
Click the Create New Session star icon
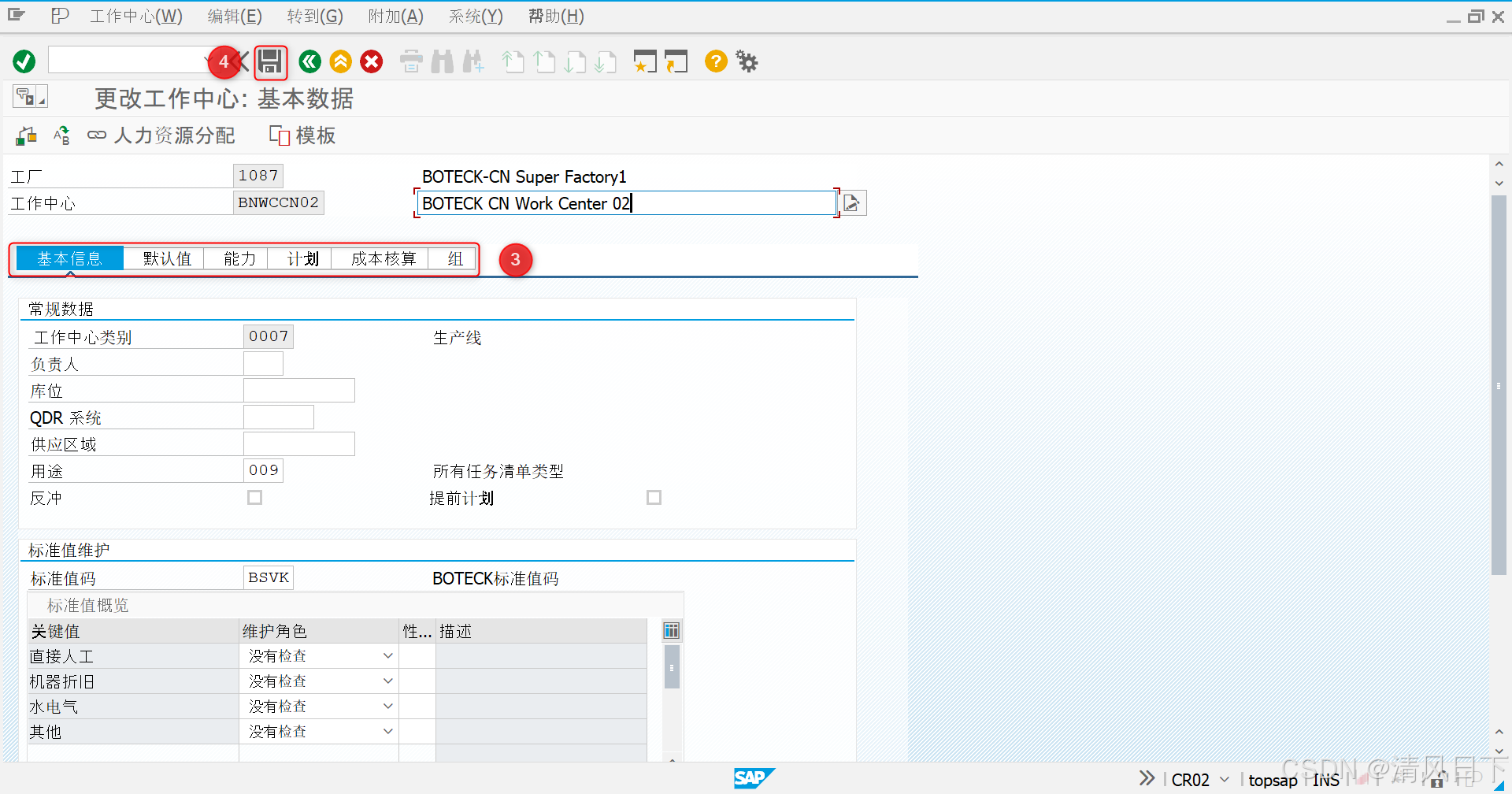tap(645, 61)
